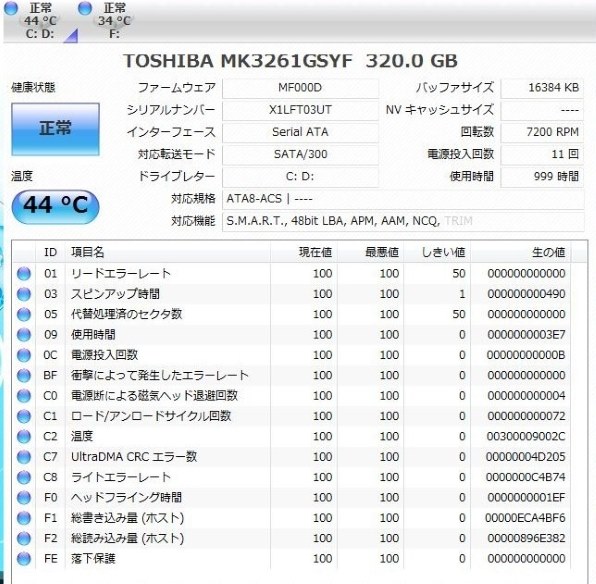Click the status orb on F: tab
The image size is (596, 584).
coord(85,8)
